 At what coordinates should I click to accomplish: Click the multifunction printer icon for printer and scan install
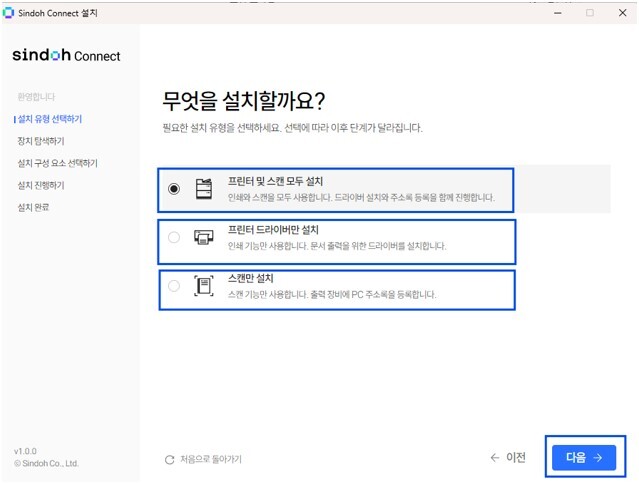[x=204, y=189]
